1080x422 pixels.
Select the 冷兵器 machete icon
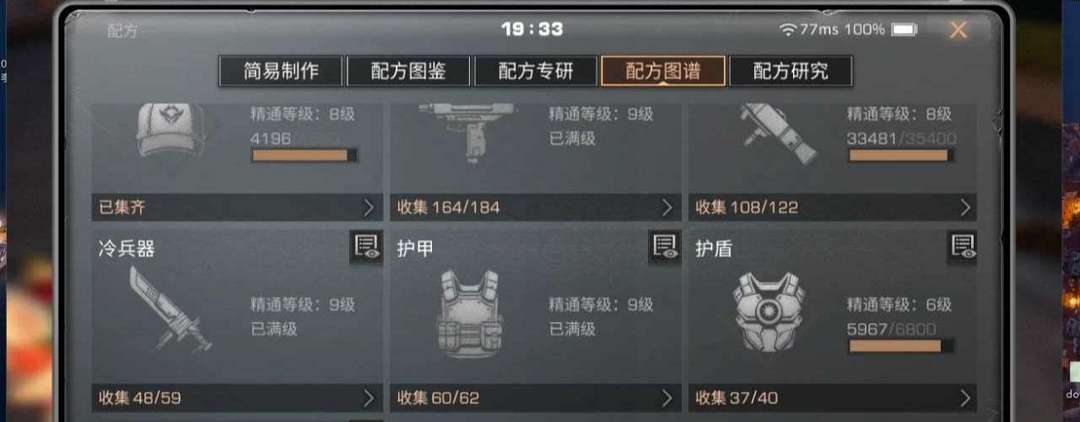pos(171,310)
